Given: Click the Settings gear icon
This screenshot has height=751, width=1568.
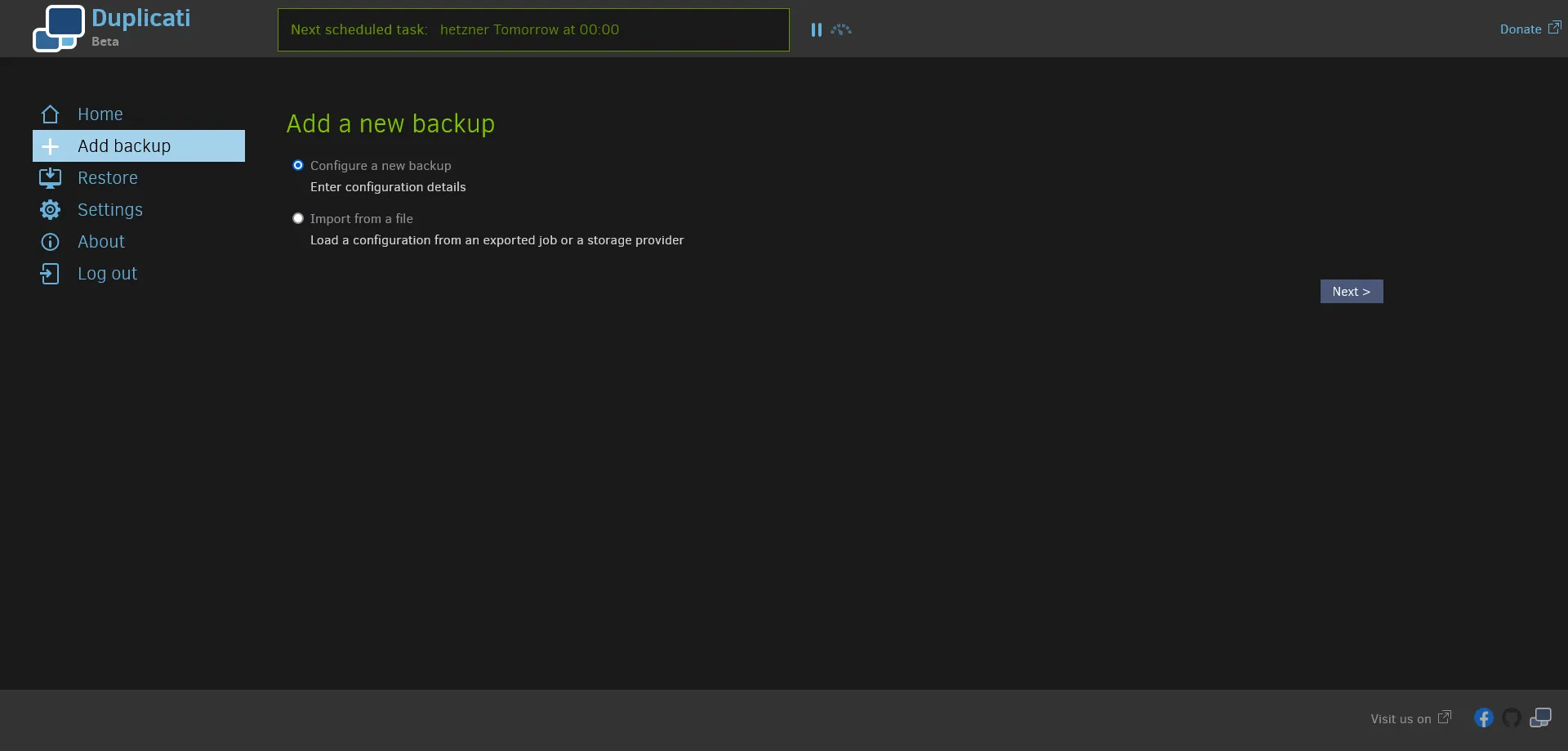Looking at the screenshot, I should (x=50, y=210).
